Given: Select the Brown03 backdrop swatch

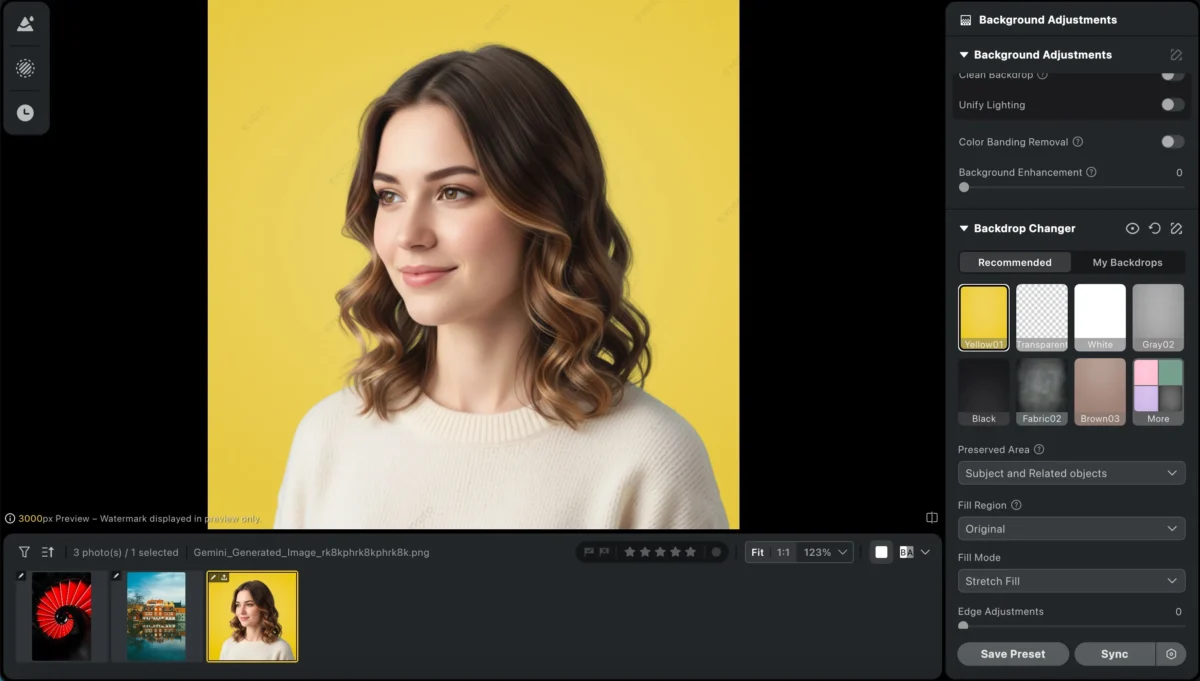Looking at the screenshot, I should [1100, 390].
